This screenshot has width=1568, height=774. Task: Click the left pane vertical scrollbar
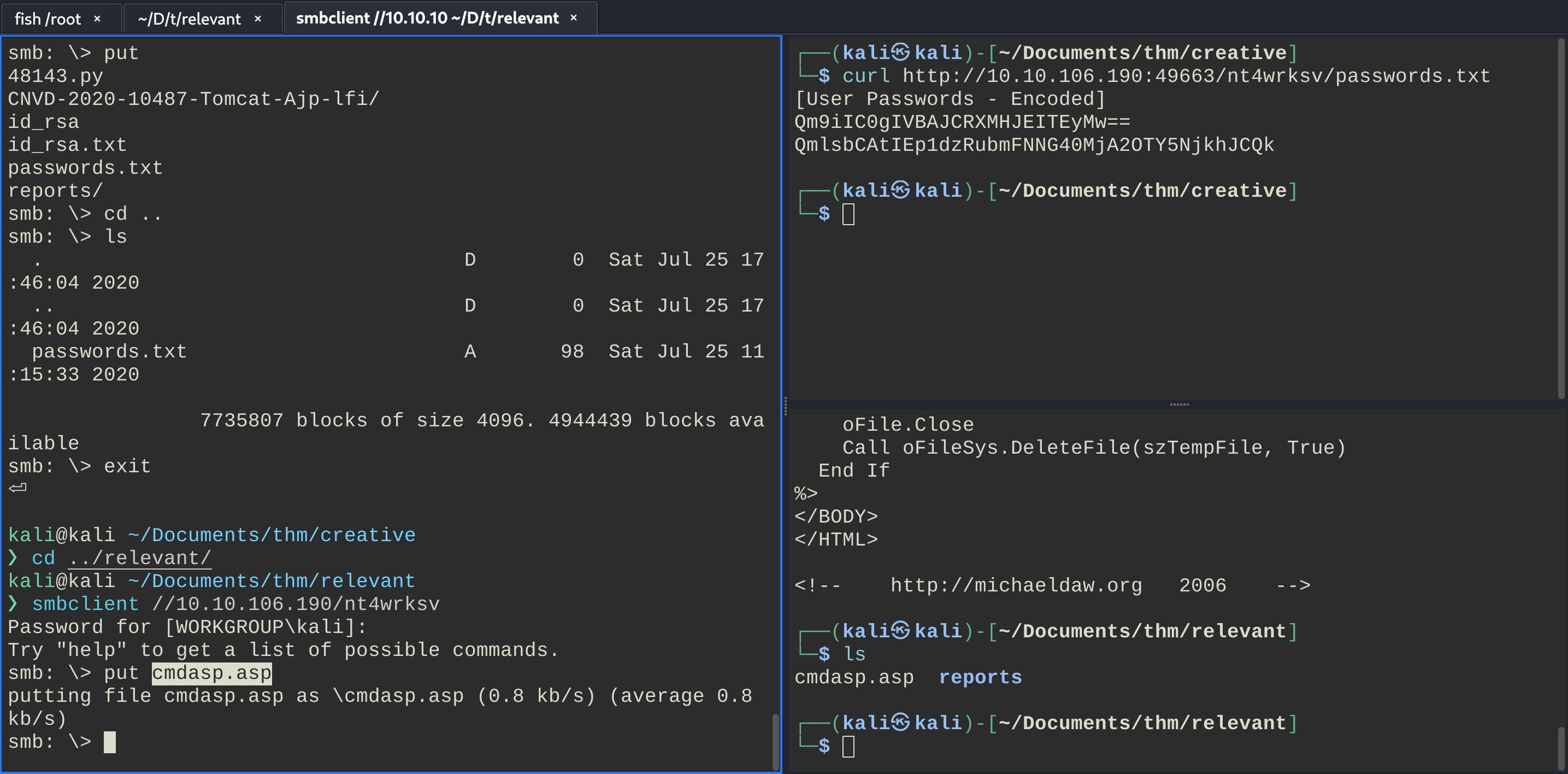click(775, 741)
